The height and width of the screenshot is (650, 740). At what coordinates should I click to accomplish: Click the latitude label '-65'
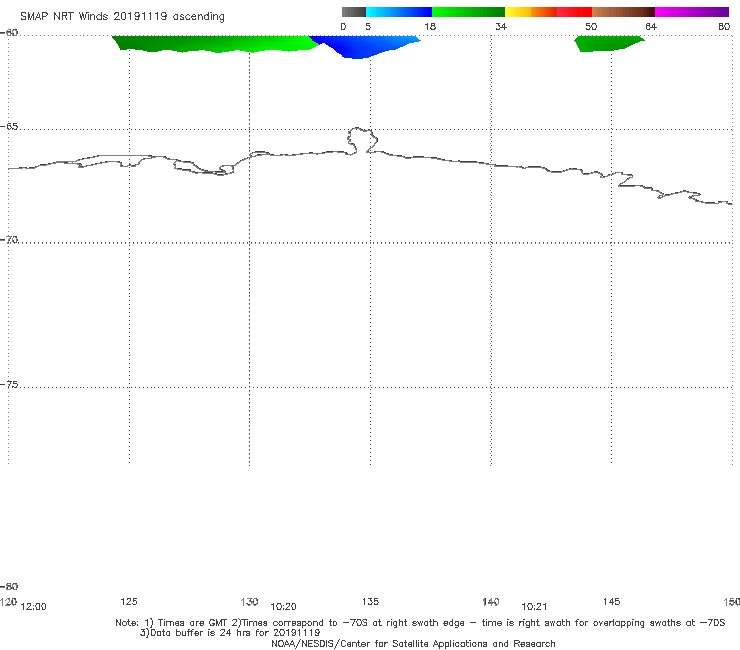pos(9,127)
